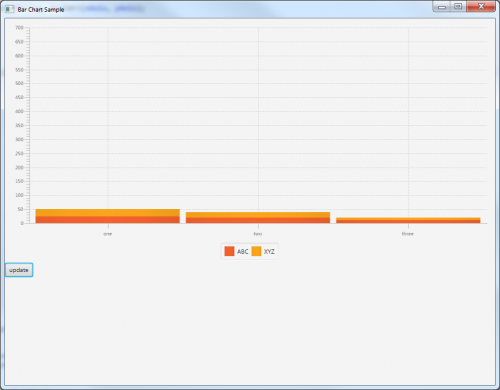The height and width of the screenshot is (390, 500).
Task: Click the Bar Chart Sample window title
Action: [41, 10]
